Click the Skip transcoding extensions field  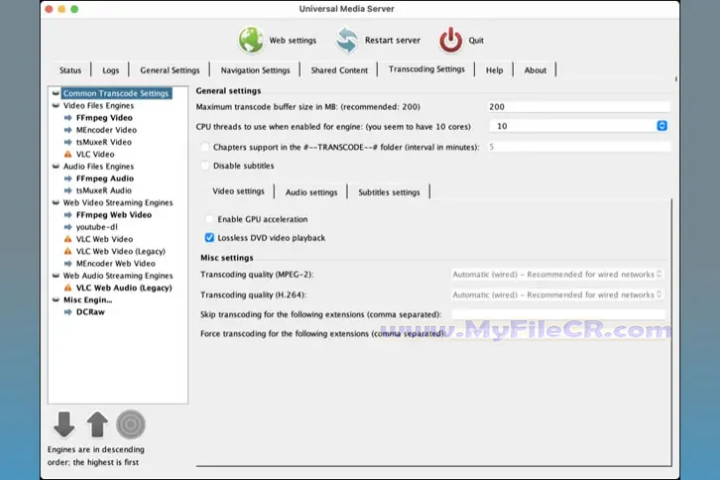(558, 314)
